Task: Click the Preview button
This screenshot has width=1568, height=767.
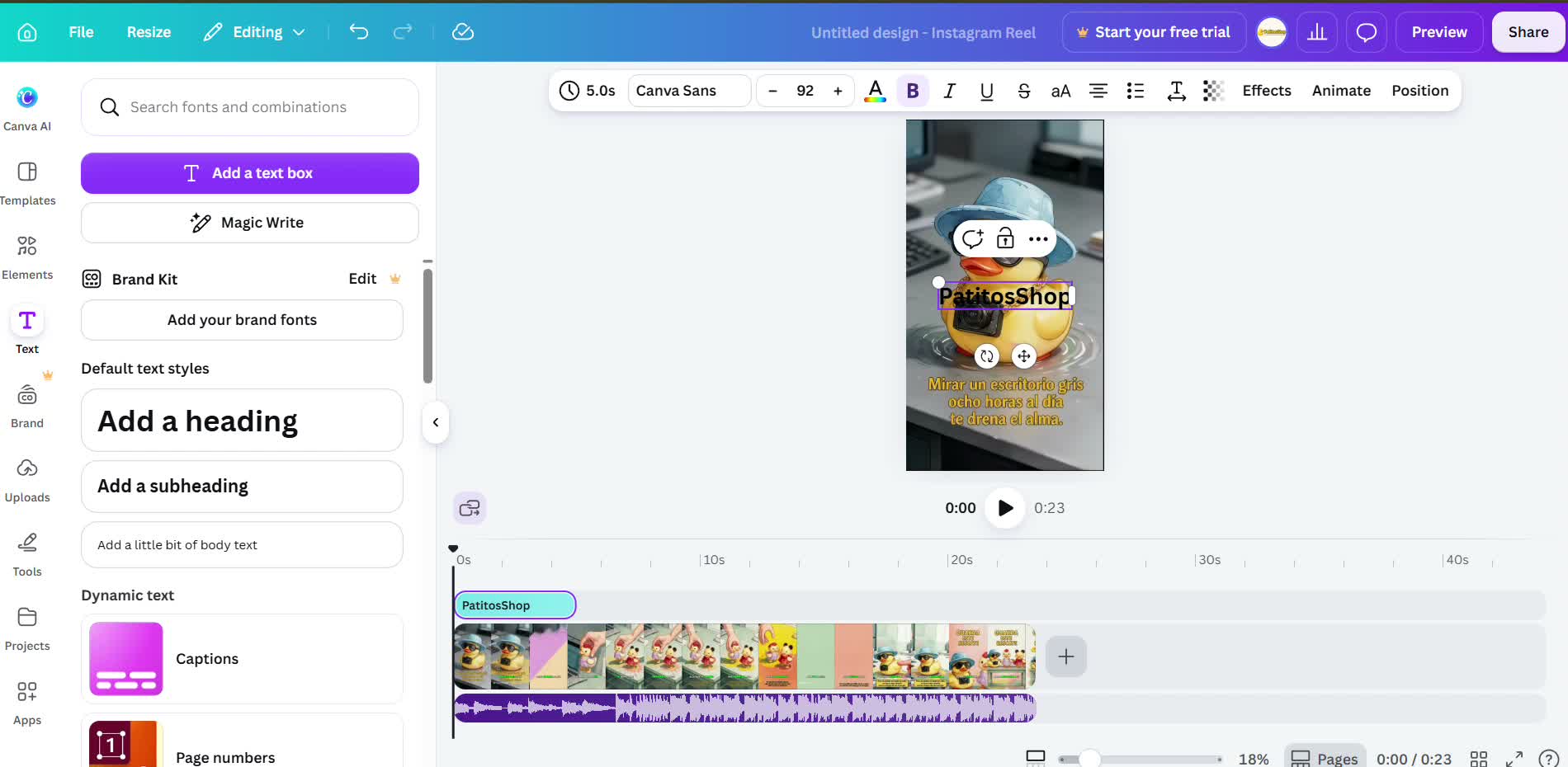Action: [1439, 32]
